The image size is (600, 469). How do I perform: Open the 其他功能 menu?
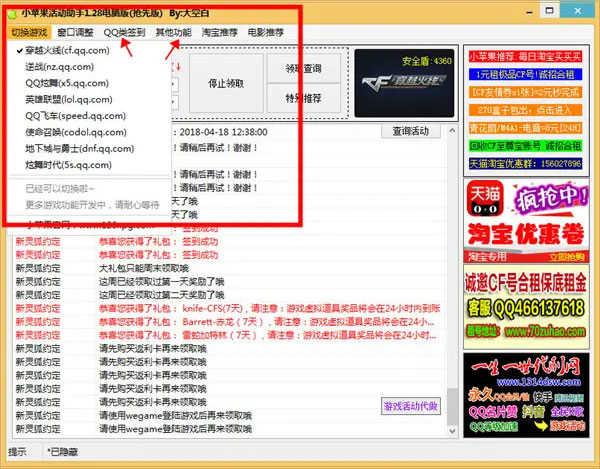tap(173, 33)
